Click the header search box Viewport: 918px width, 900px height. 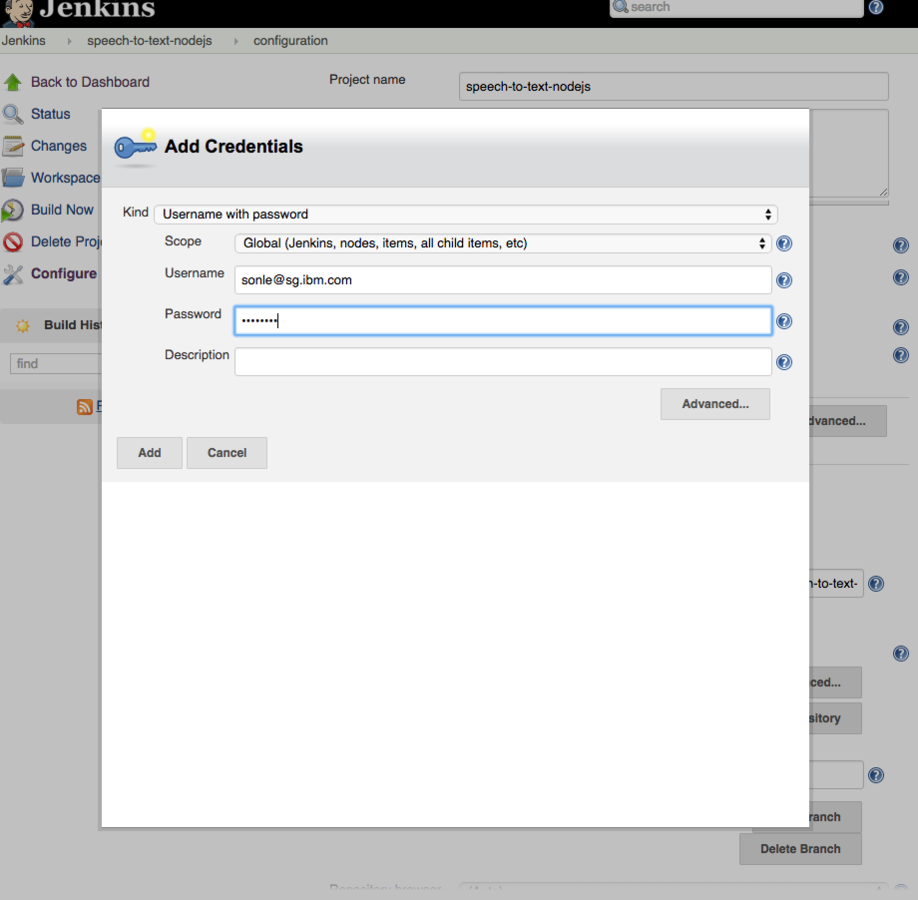737,8
